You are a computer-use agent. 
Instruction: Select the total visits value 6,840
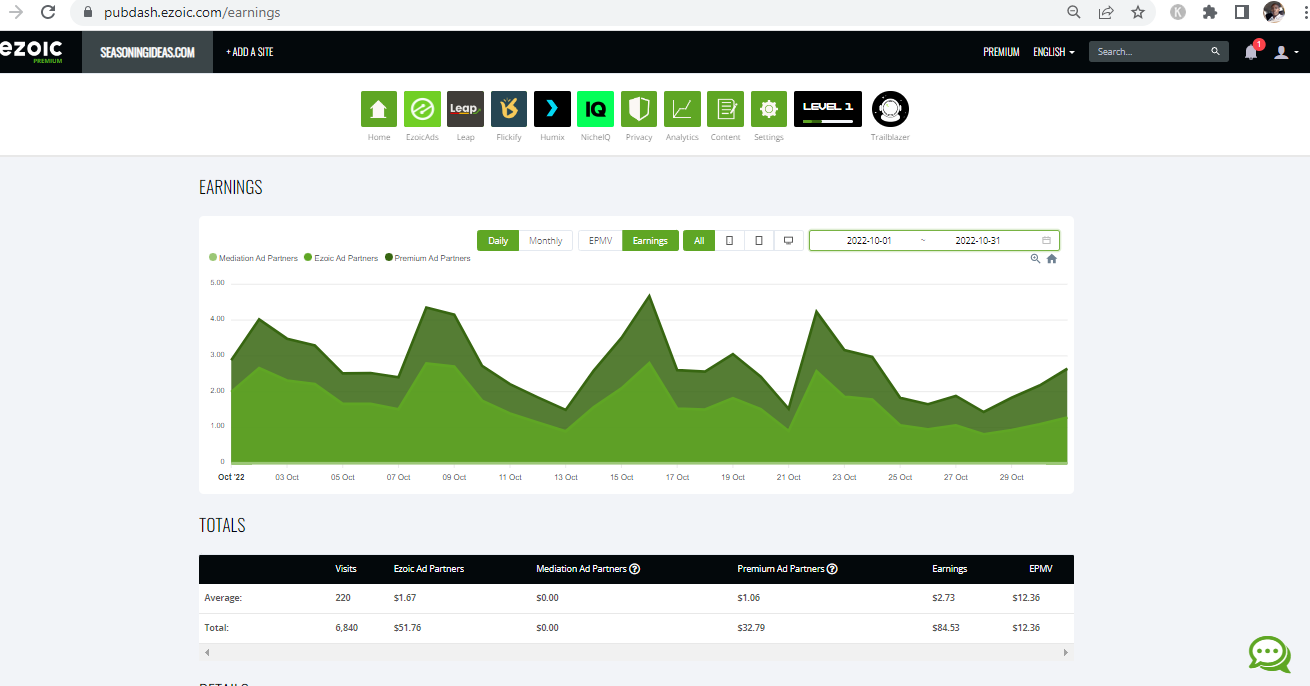click(347, 628)
